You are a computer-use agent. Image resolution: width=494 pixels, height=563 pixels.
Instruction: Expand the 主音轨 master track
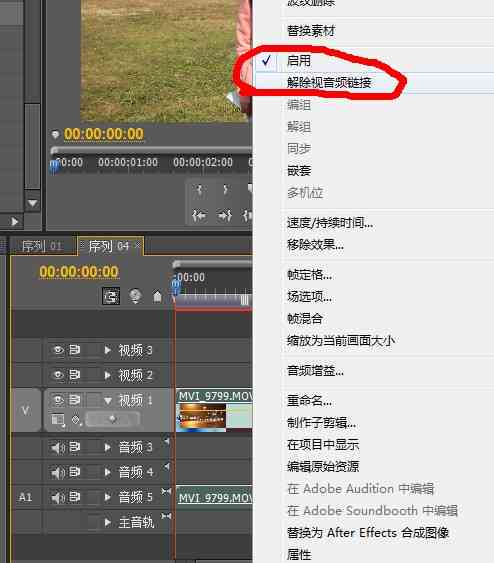tap(107, 522)
